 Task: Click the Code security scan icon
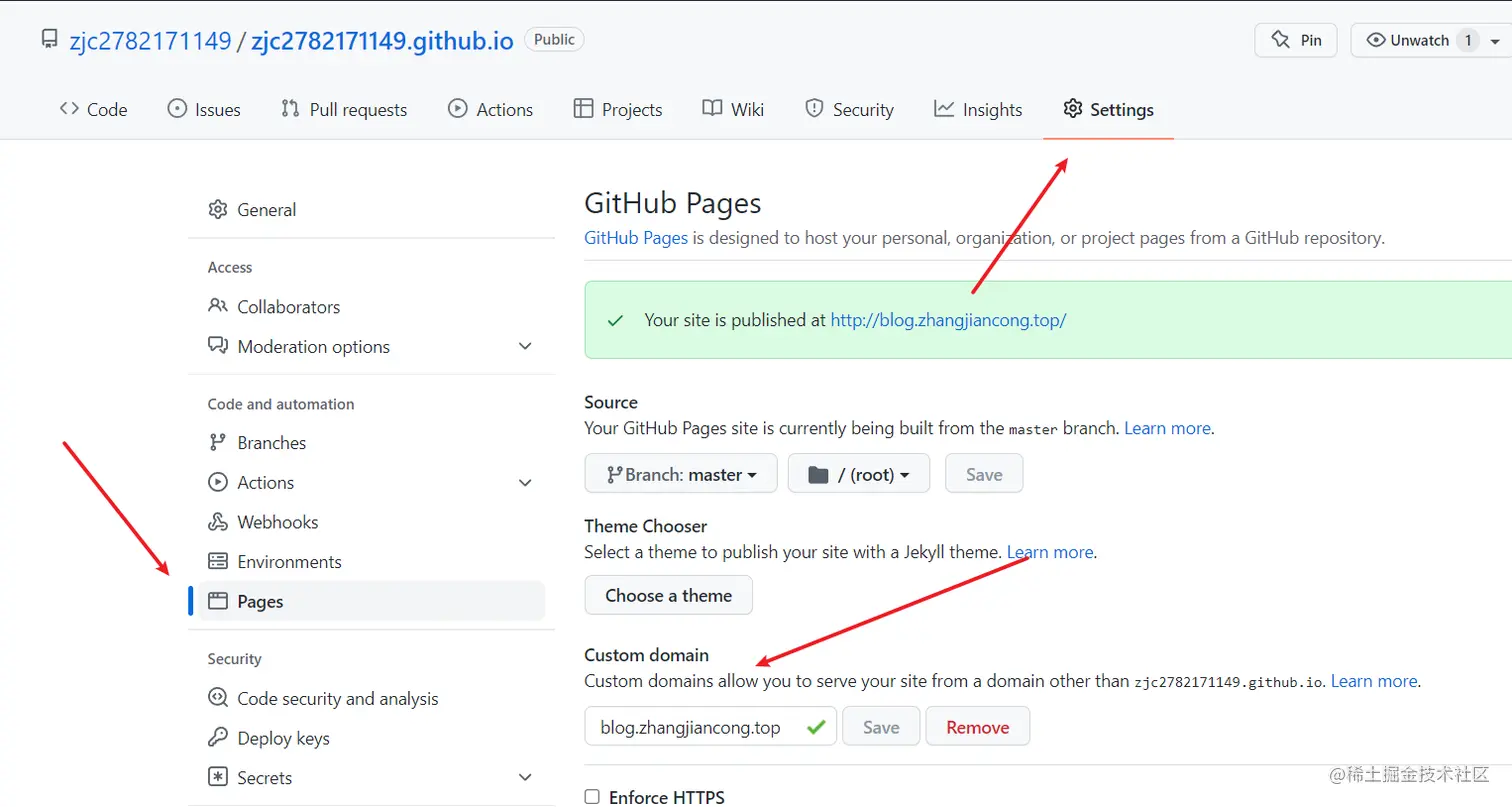(217, 698)
